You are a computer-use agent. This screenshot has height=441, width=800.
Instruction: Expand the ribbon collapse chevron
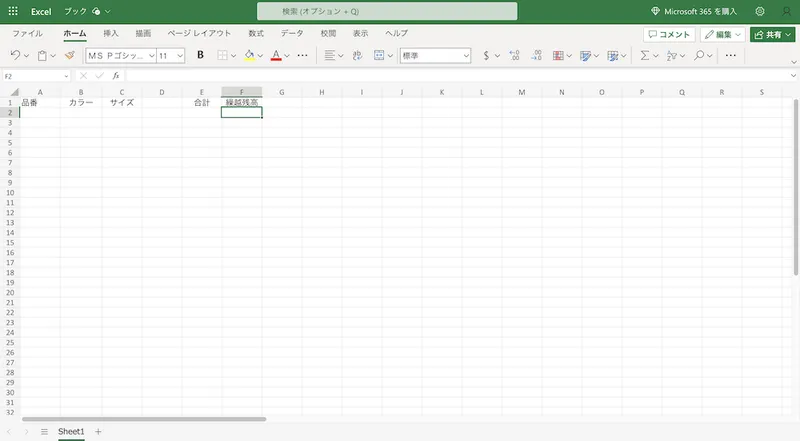coord(793,62)
